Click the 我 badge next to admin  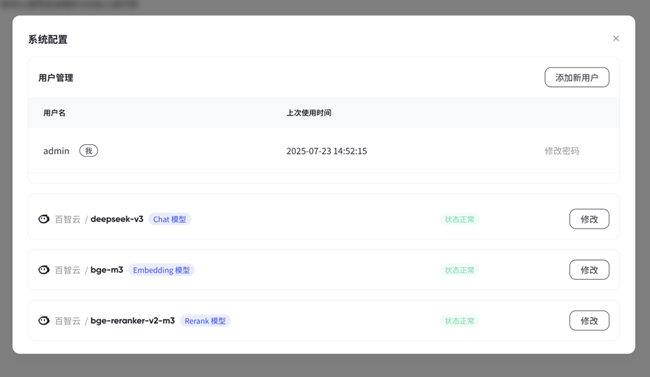[89, 151]
